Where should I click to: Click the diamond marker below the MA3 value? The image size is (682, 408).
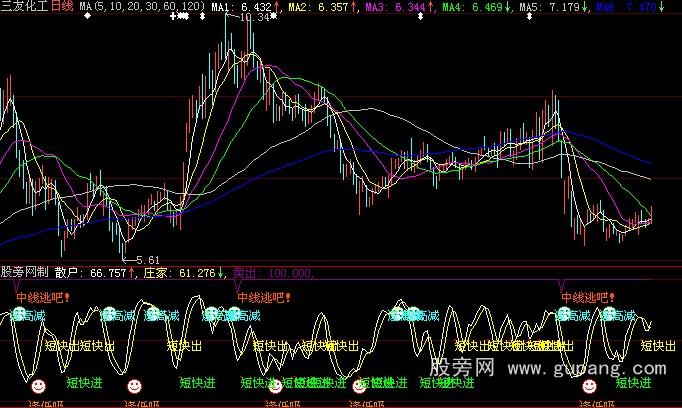(420, 17)
